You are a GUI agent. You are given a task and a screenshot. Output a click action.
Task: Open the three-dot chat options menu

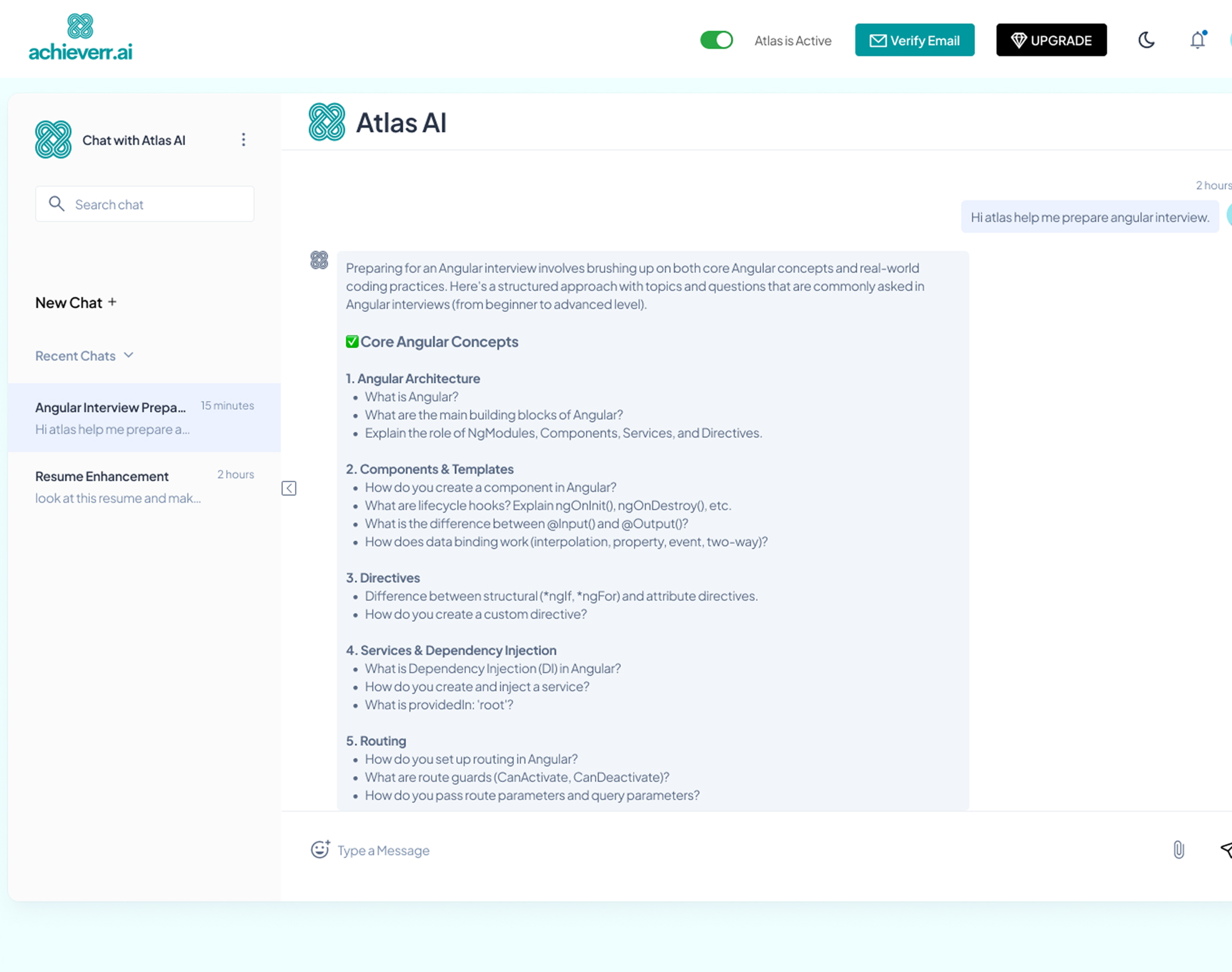(244, 140)
